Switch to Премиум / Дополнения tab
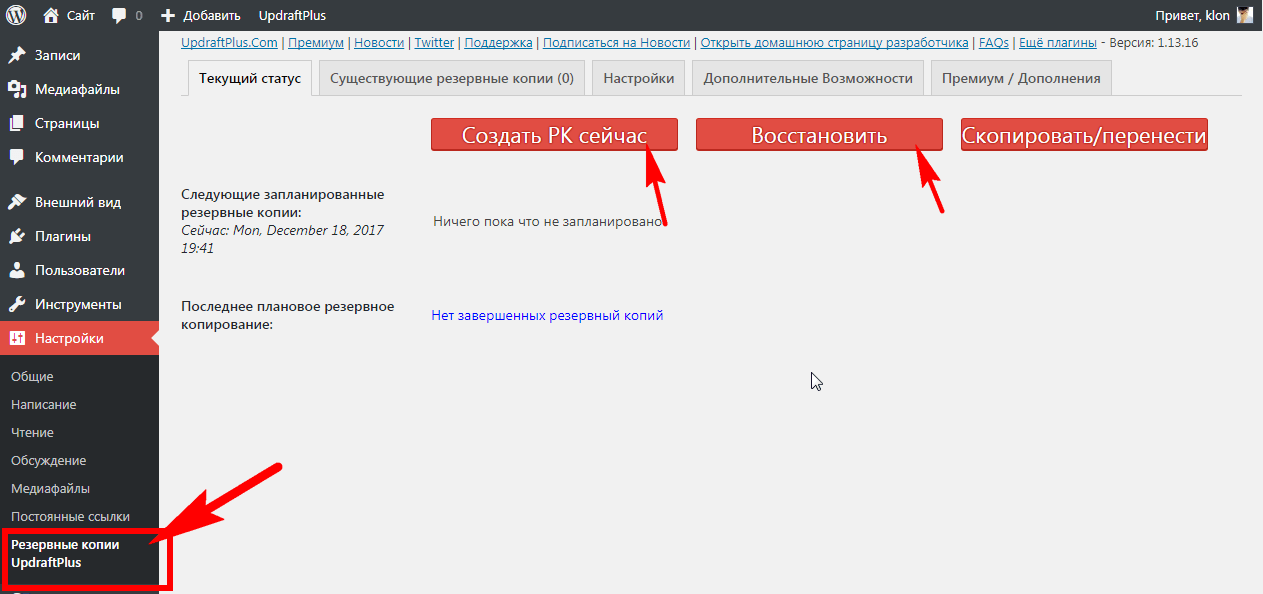 pyautogui.click(x=1021, y=78)
